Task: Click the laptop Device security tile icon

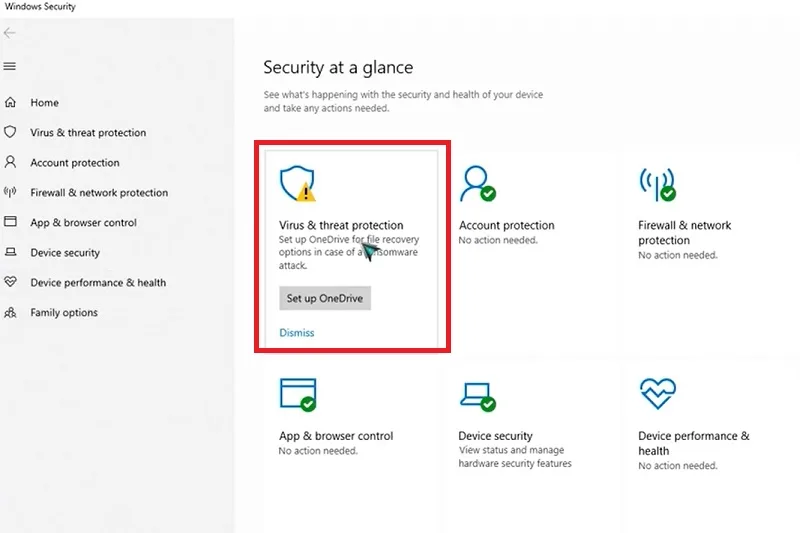Action: [478, 396]
